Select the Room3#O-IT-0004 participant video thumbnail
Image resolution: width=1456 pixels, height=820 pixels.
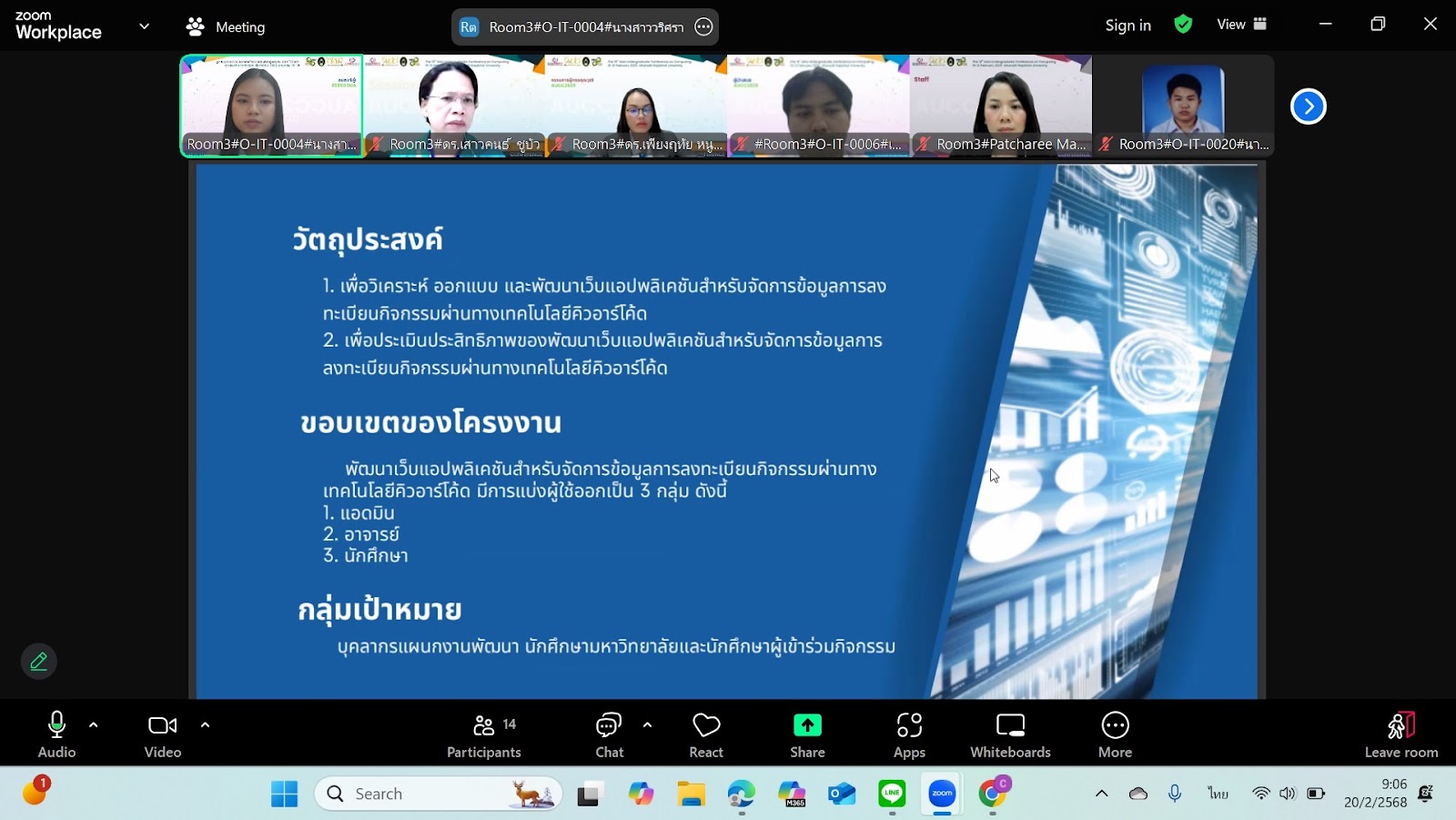coord(272,106)
